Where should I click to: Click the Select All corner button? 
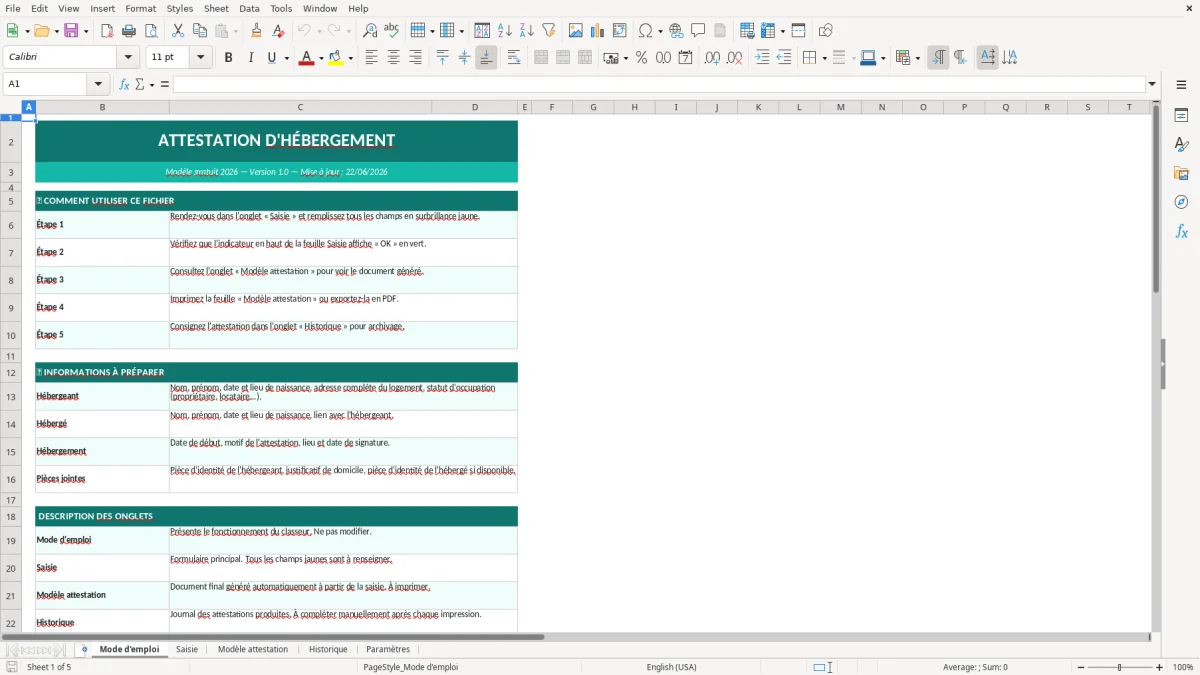click(x=10, y=107)
